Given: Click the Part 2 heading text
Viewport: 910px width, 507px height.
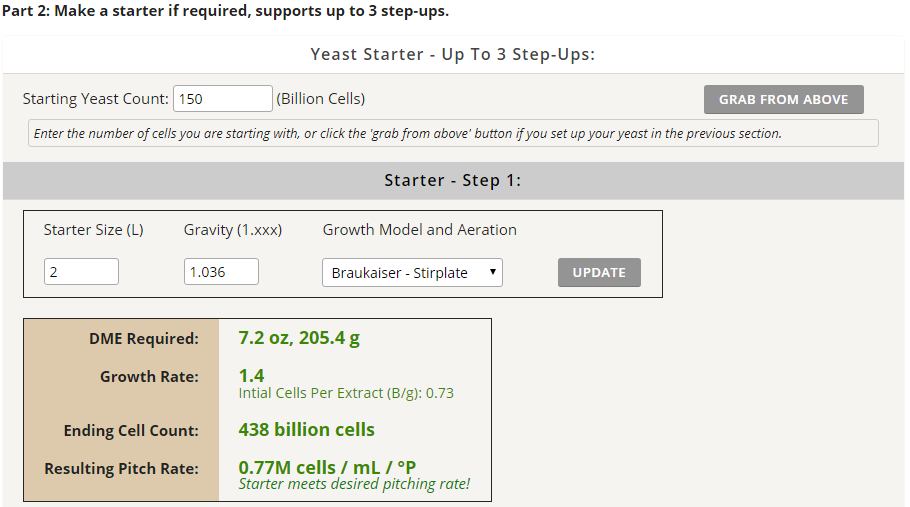Looking at the screenshot, I should [x=225, y=10].
